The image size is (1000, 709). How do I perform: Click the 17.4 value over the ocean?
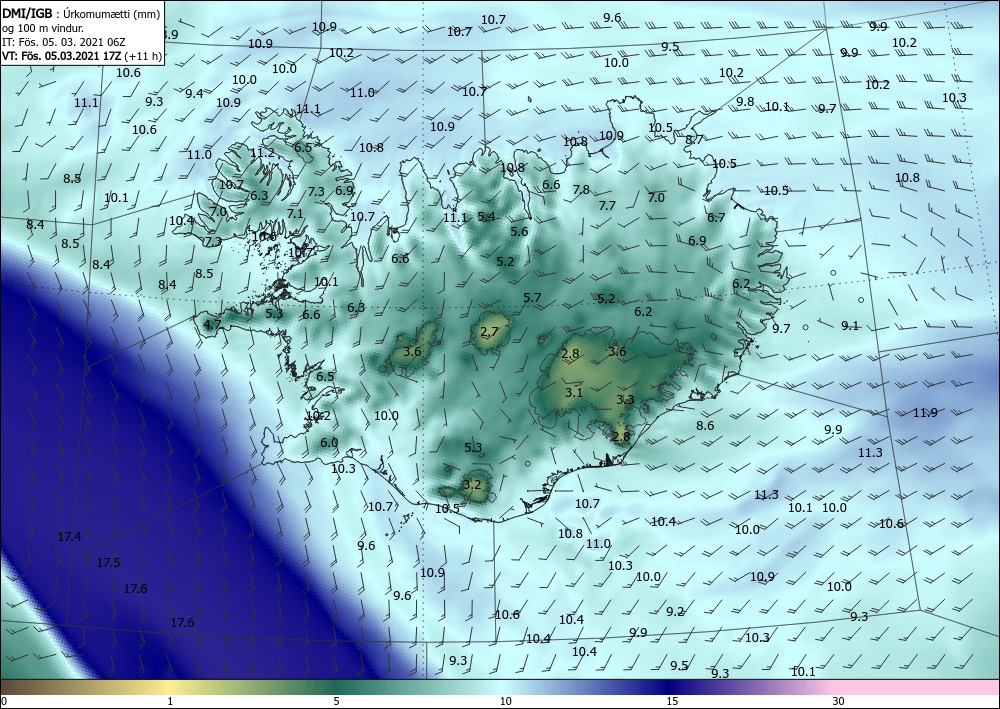click(x=70, y=537)
